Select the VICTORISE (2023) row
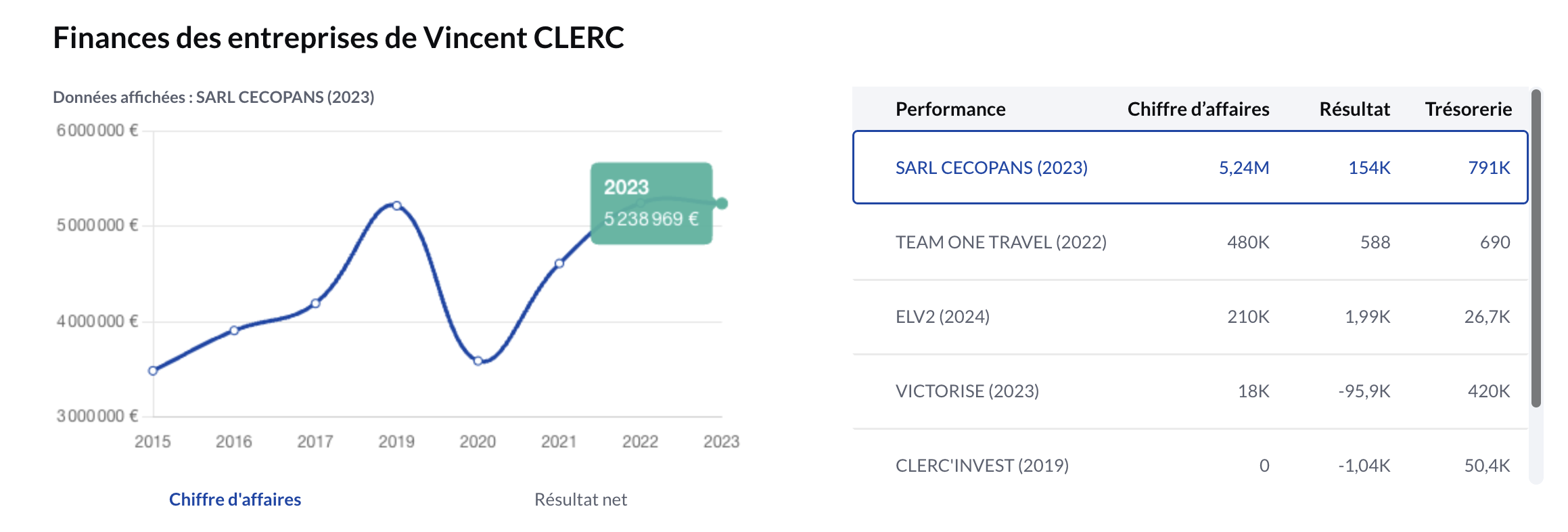1568x532 pixels. coord(1190,391)
